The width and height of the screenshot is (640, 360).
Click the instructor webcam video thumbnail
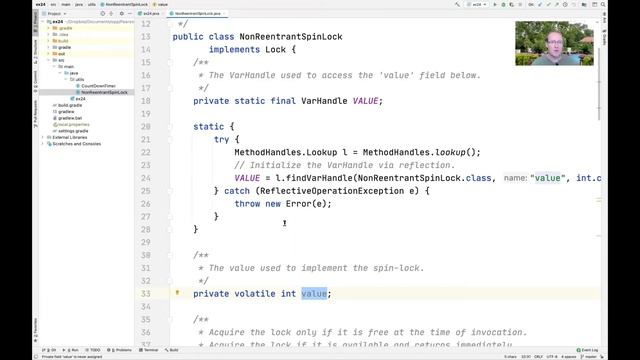(554, 43)
